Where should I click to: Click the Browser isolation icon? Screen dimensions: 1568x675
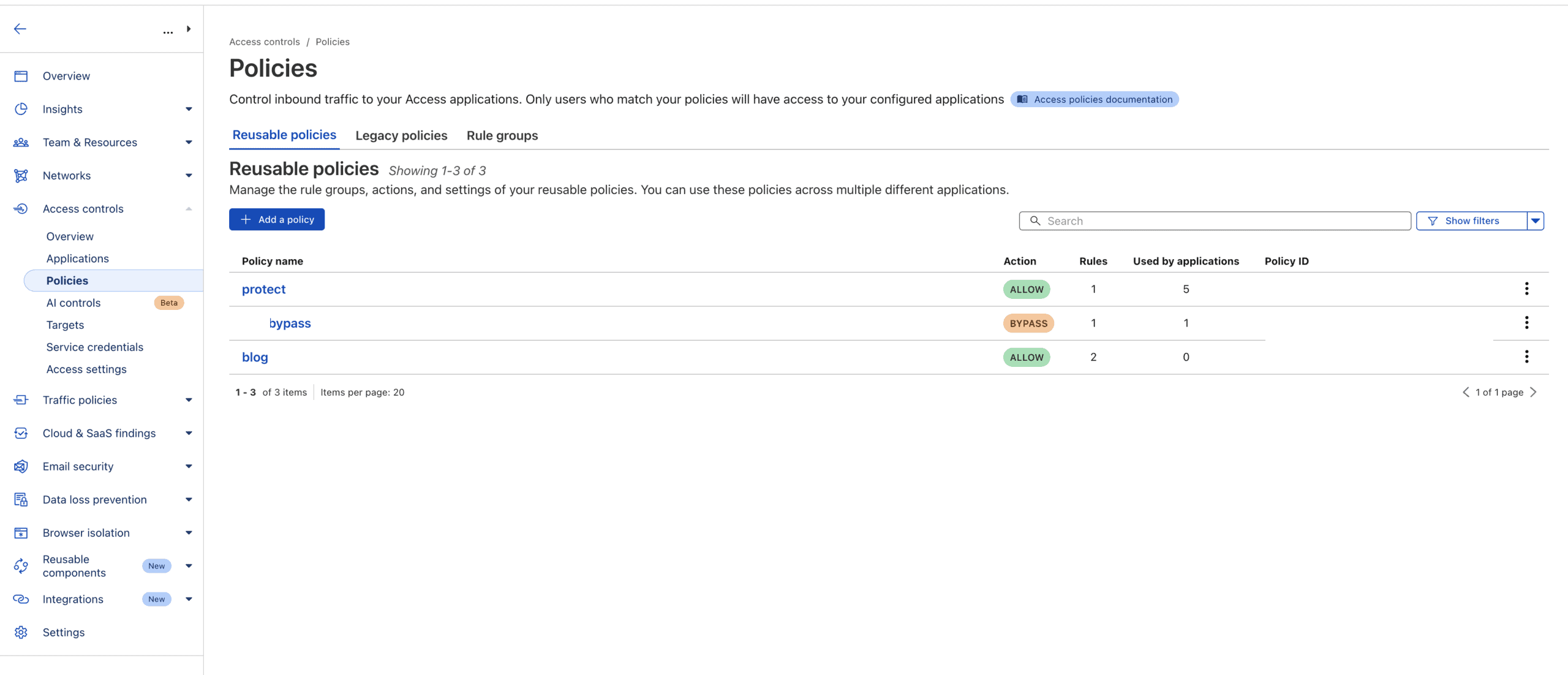click(21, 533)
